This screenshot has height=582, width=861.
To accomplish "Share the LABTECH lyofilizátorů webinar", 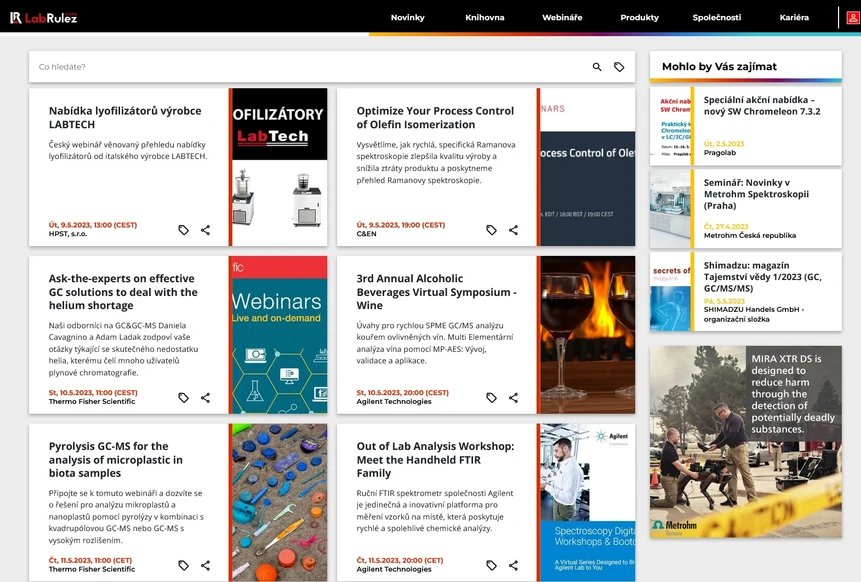I will click(x=206, y=230).
